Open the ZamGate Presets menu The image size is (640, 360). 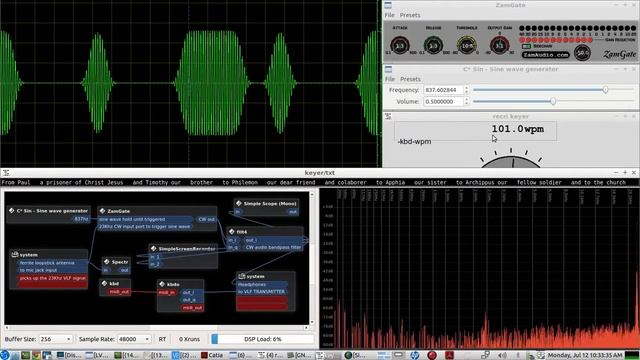(x=410, y=15)
